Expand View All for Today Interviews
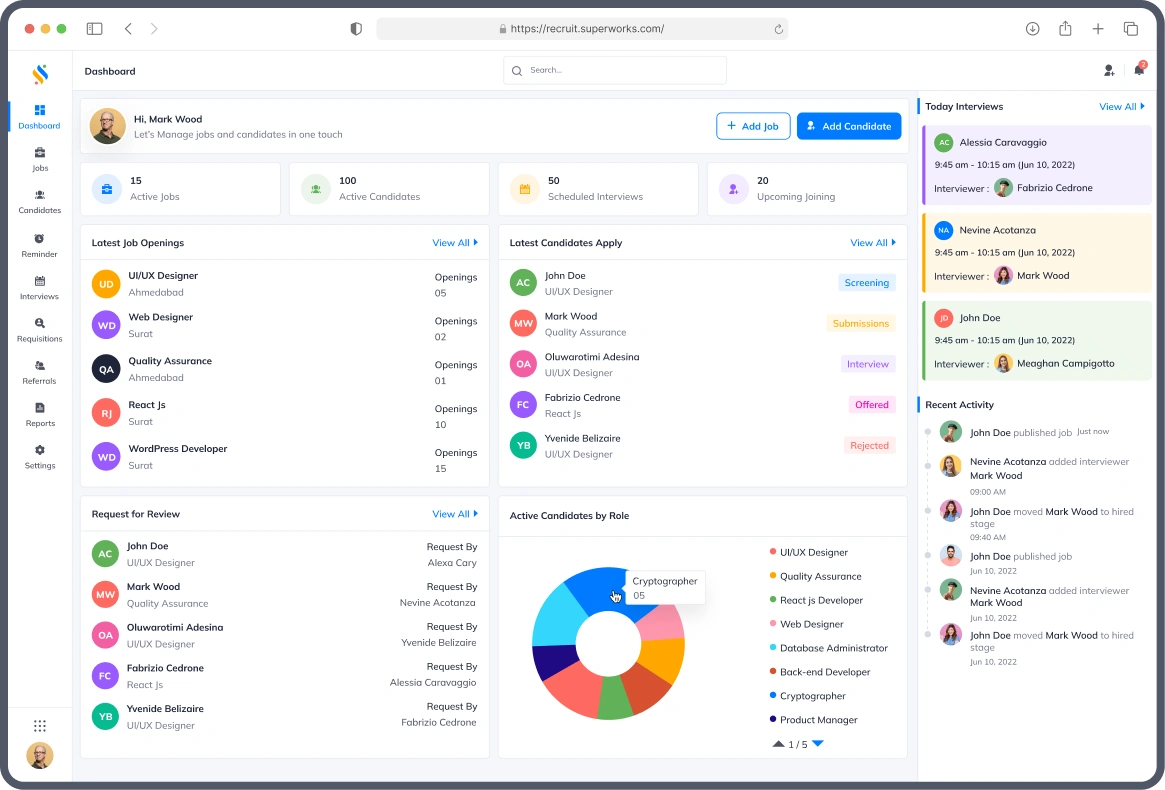Image resolution: width=1165 pixels, height=790 pixels. pyautogui.click(x=1120, y=106)
